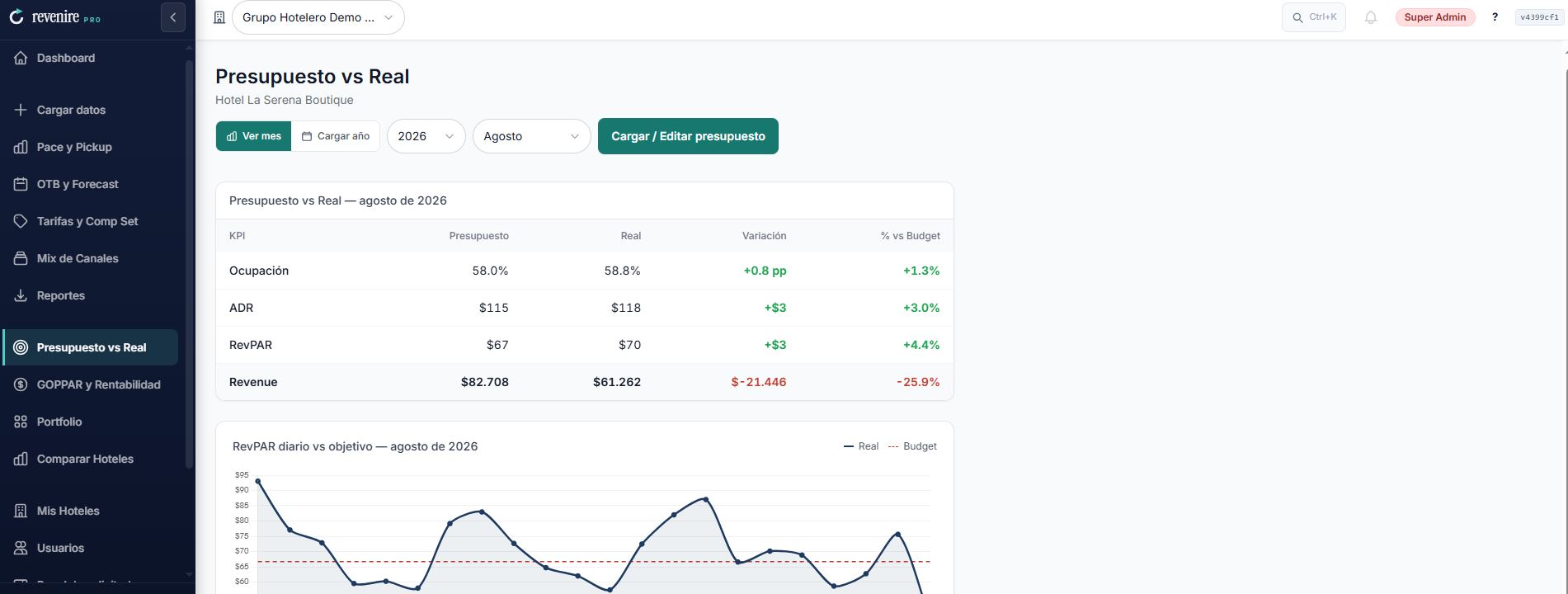Click the revenire PRO logo
Viewport: 1568px width, 594px height.
pyautogui.click(x=54, y=17)
